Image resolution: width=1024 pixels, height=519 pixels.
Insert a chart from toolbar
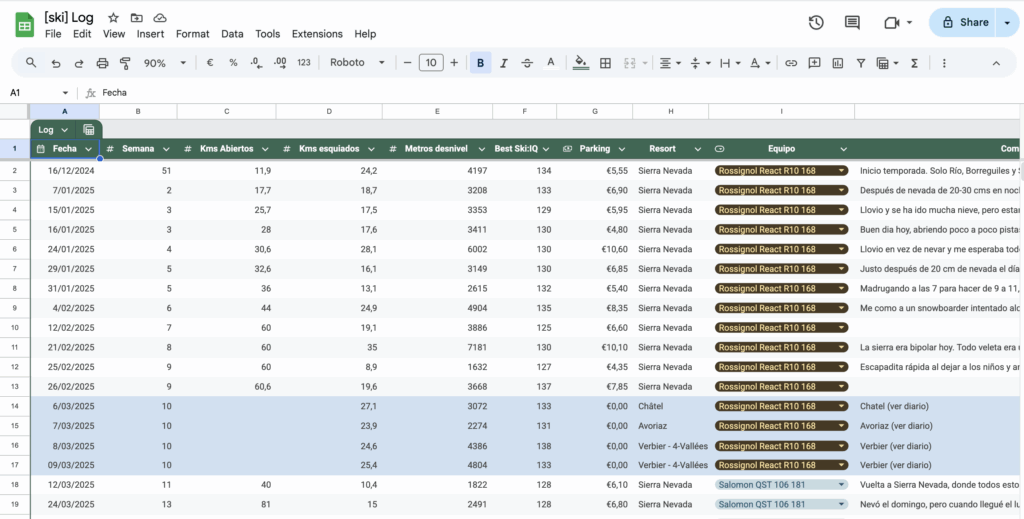pyautogui.click(x=838, y=63)
